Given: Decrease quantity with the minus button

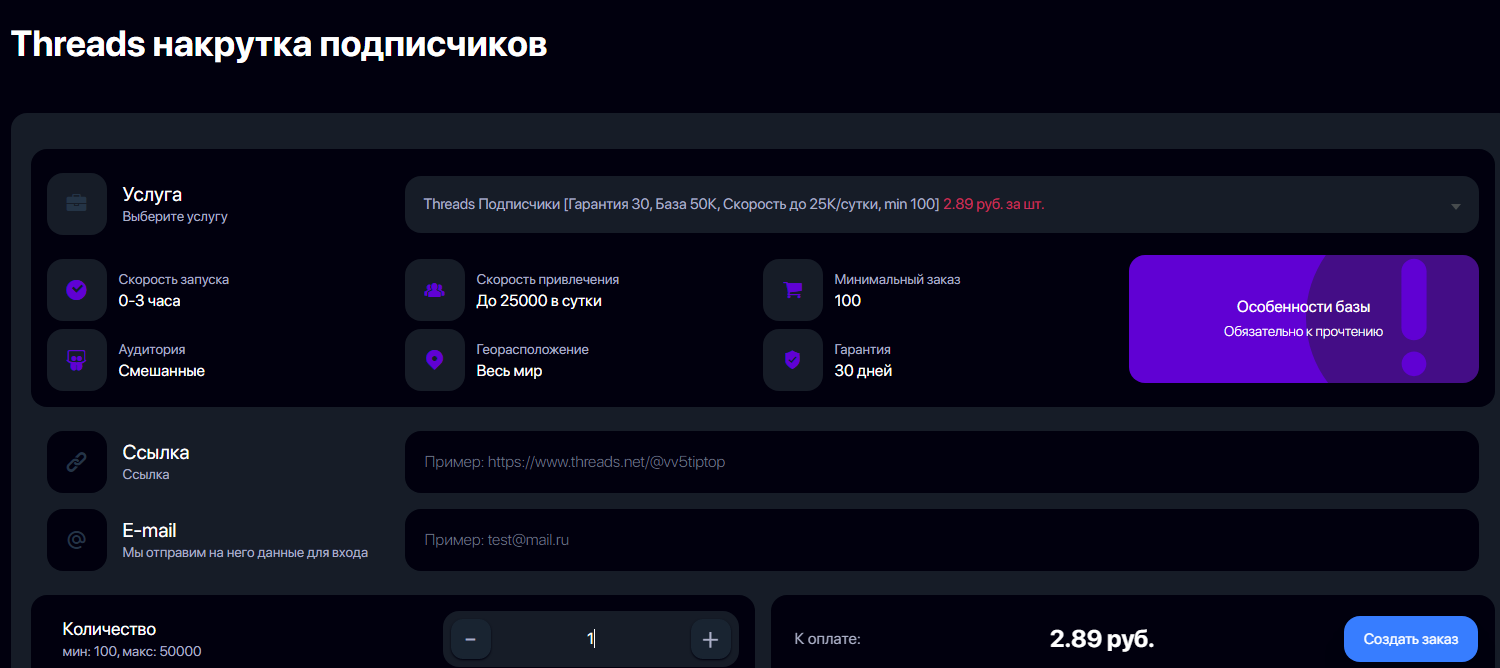Looking at the screenshot, I should [471, 640].
